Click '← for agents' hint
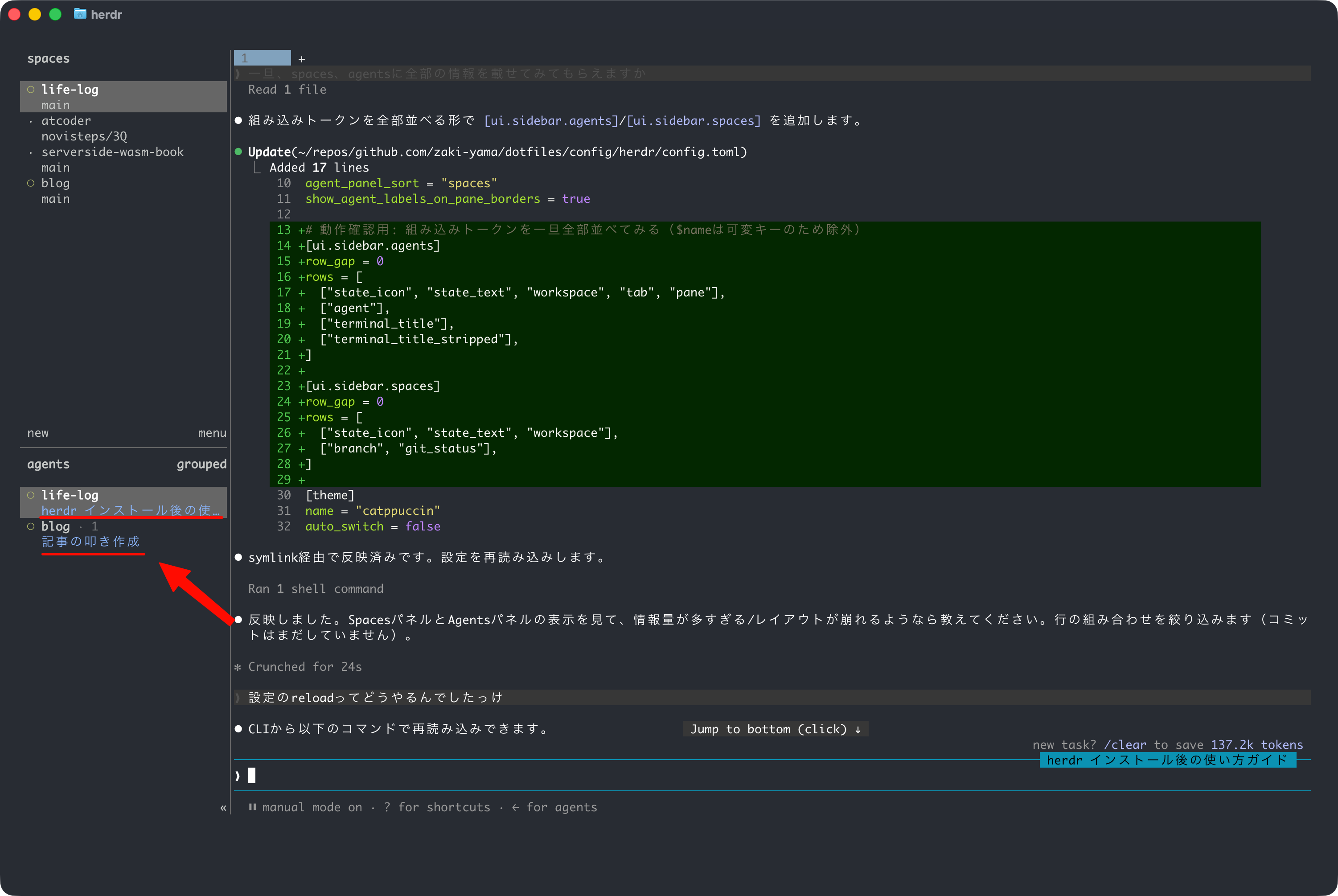1338x896 pixels. click(554, 807)
